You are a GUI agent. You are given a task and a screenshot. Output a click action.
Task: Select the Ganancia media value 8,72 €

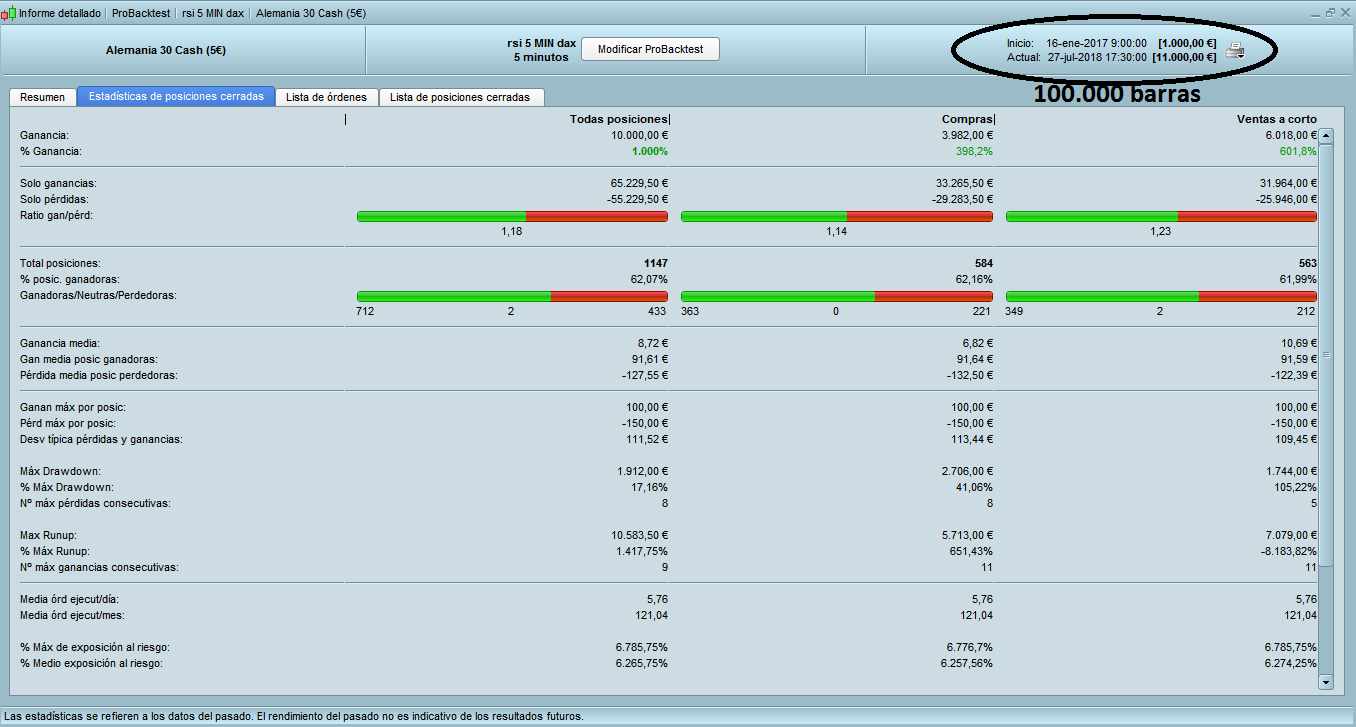point(651,343)
